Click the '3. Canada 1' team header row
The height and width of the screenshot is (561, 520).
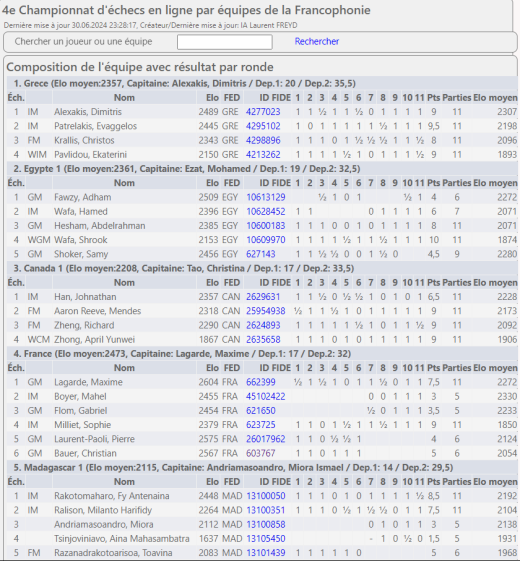pos(262,268)
